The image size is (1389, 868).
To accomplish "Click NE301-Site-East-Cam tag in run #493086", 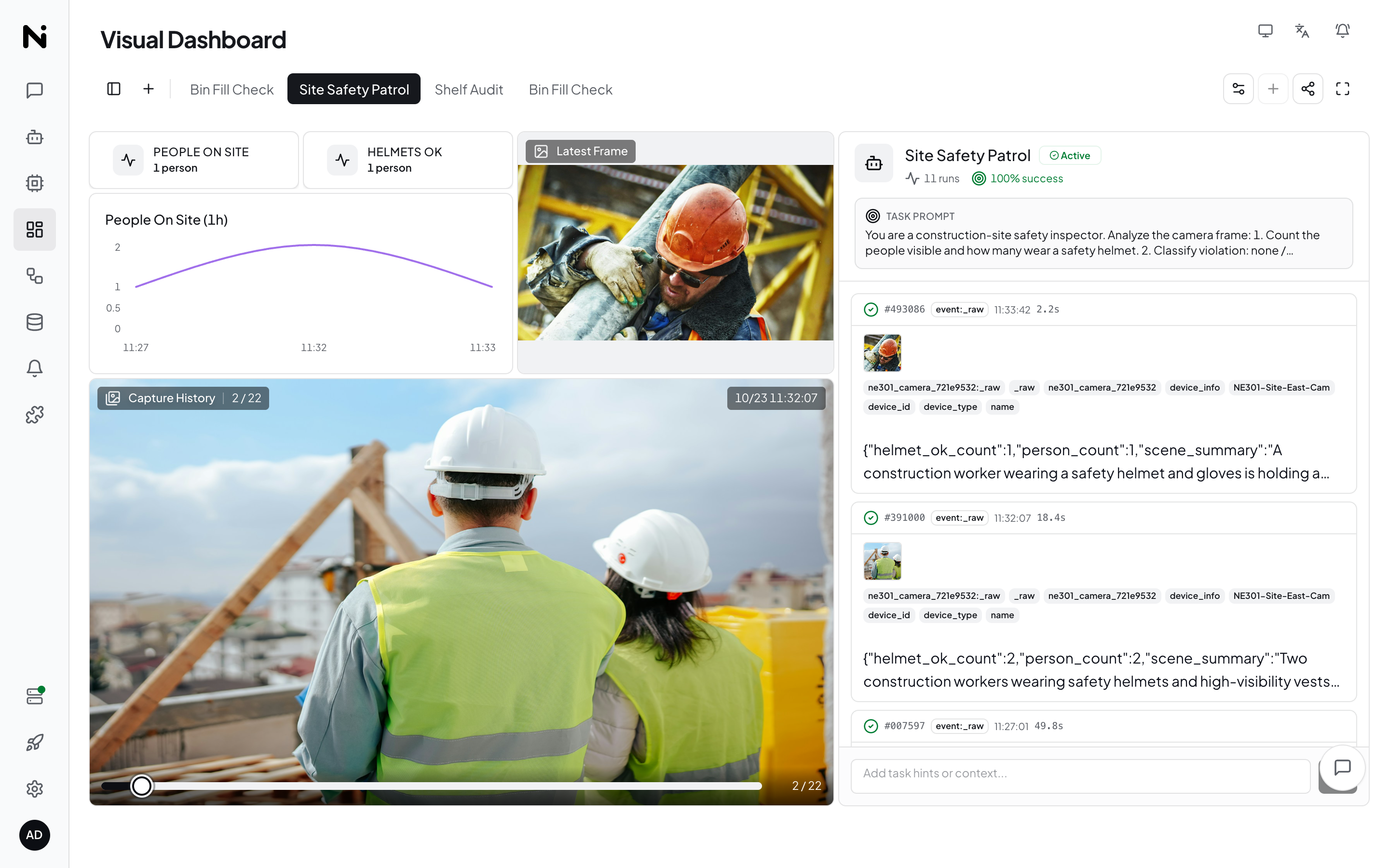I will [1281, 388].
